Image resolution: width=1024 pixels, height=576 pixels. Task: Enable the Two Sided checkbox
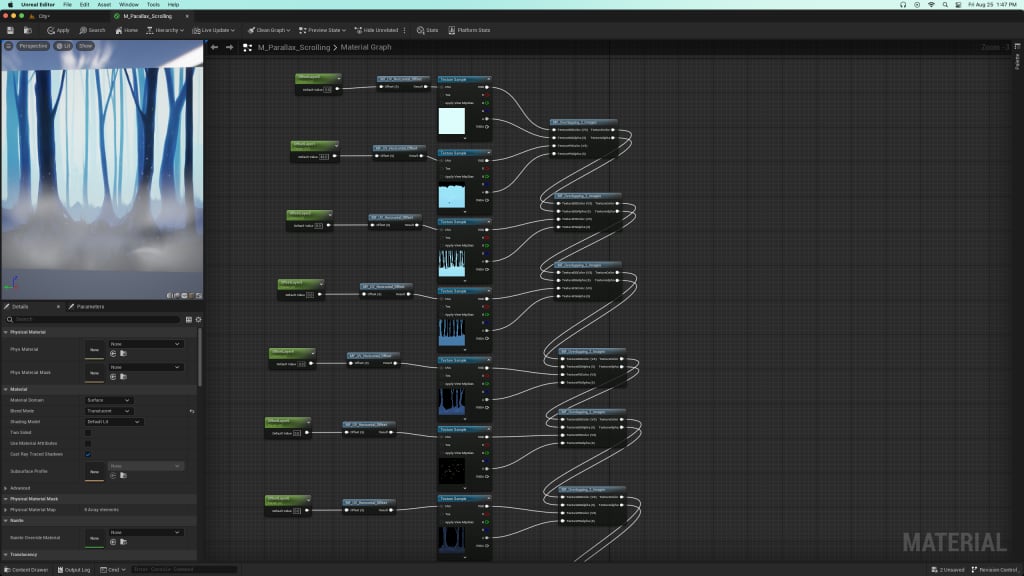pyautogui.click(x=87, y=434)
